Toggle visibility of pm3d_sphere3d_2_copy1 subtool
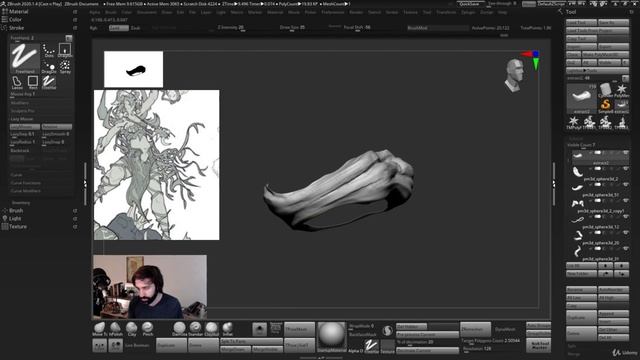 pos(625,200)
